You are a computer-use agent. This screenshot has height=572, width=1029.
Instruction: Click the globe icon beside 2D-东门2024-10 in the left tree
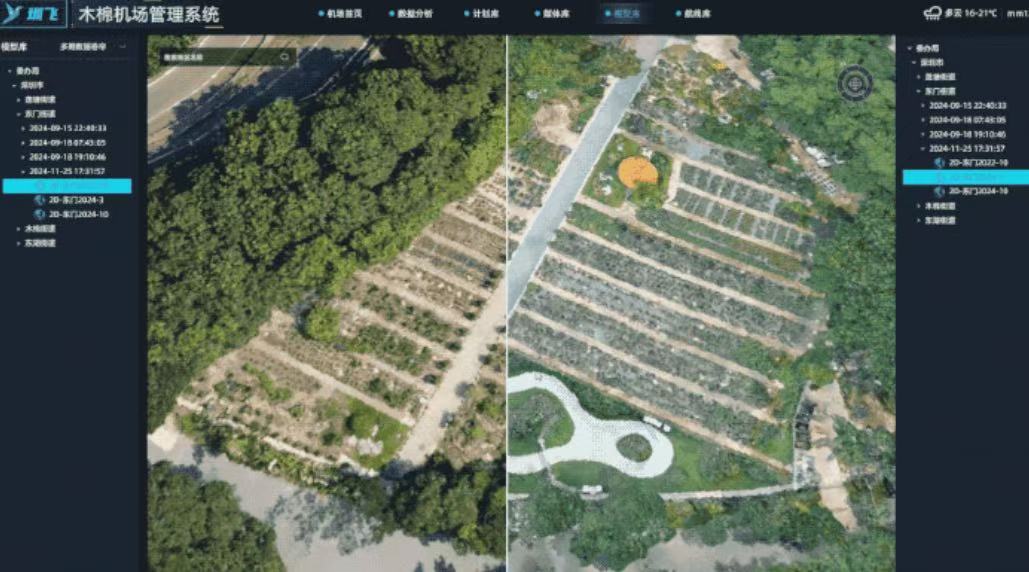pyautogui.click(x=39, y=214)
